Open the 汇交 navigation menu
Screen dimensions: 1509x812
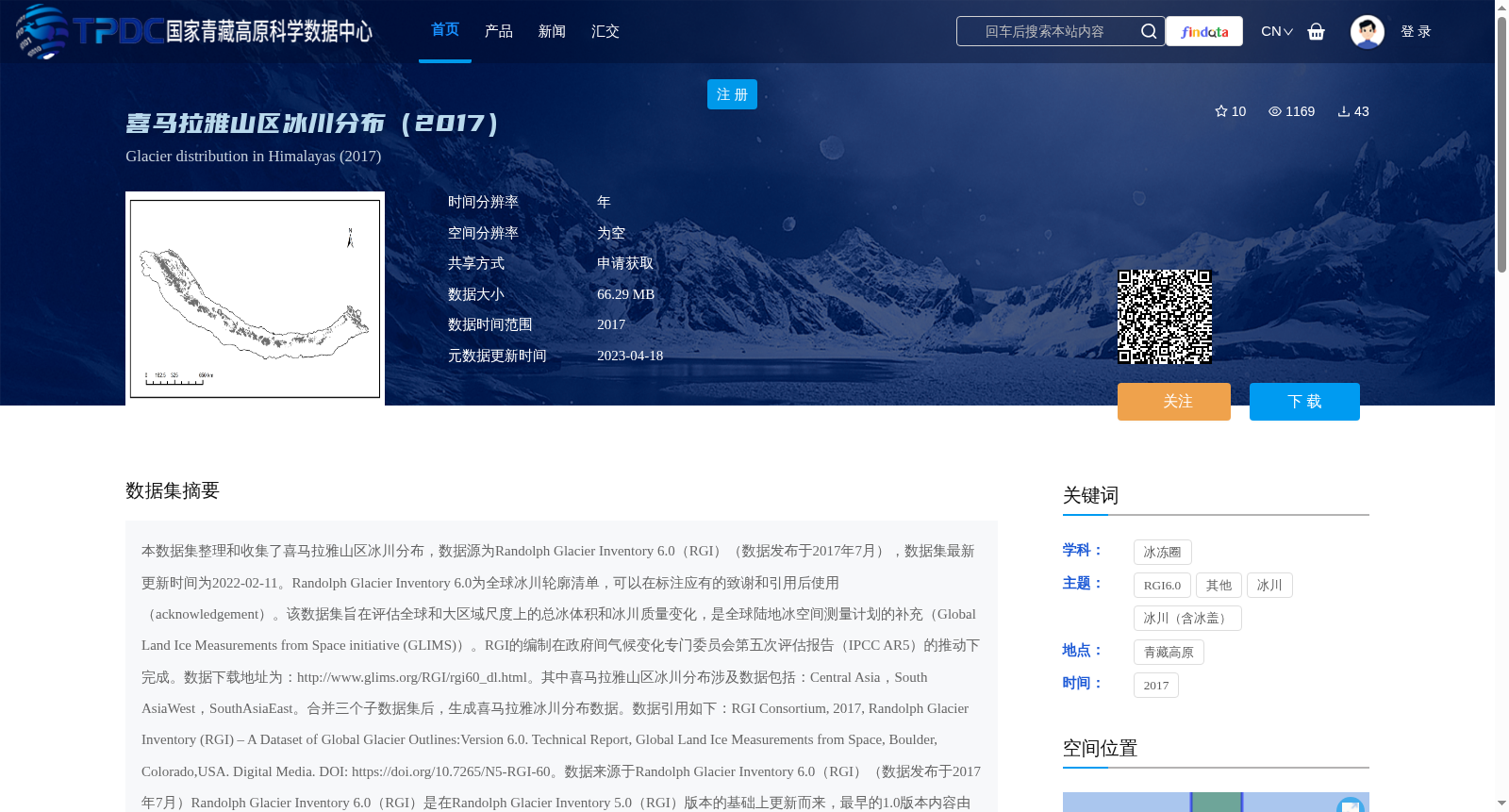click(605, 31)
